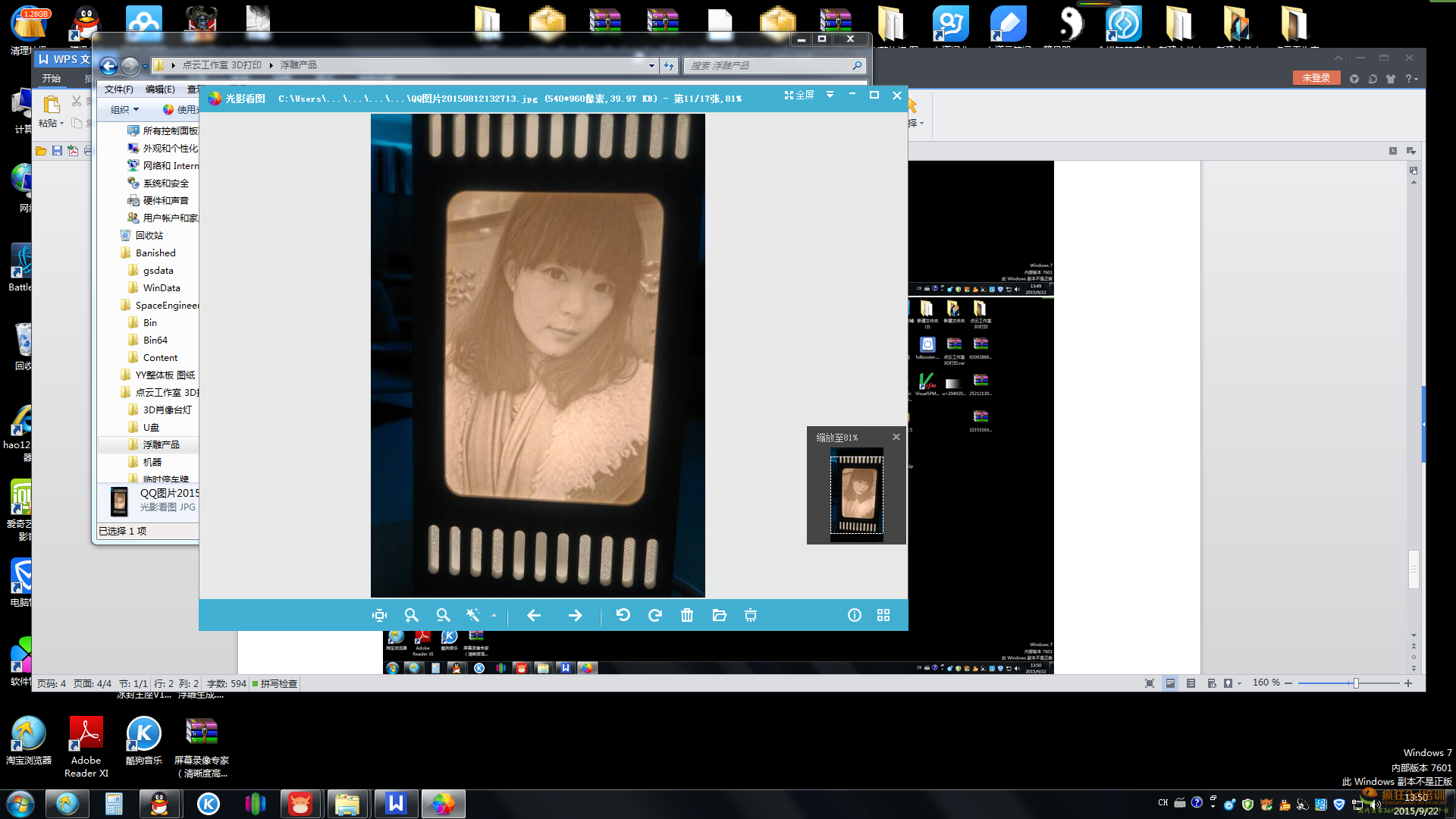Click the Explorer back arrow button
Image resolution: width=1456 pixels, height=819 pixels.
tap(108, 66)
